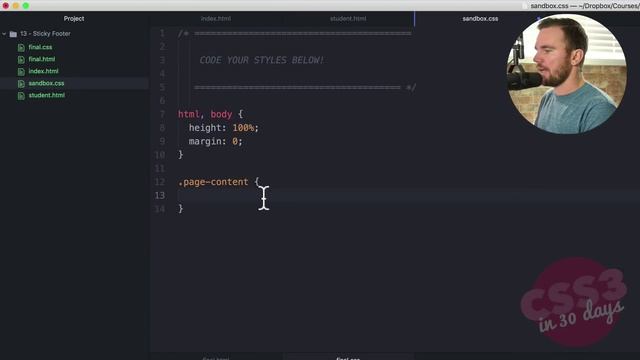Select index.html in the project tree
640x360 pixels.
pos(43,71)
